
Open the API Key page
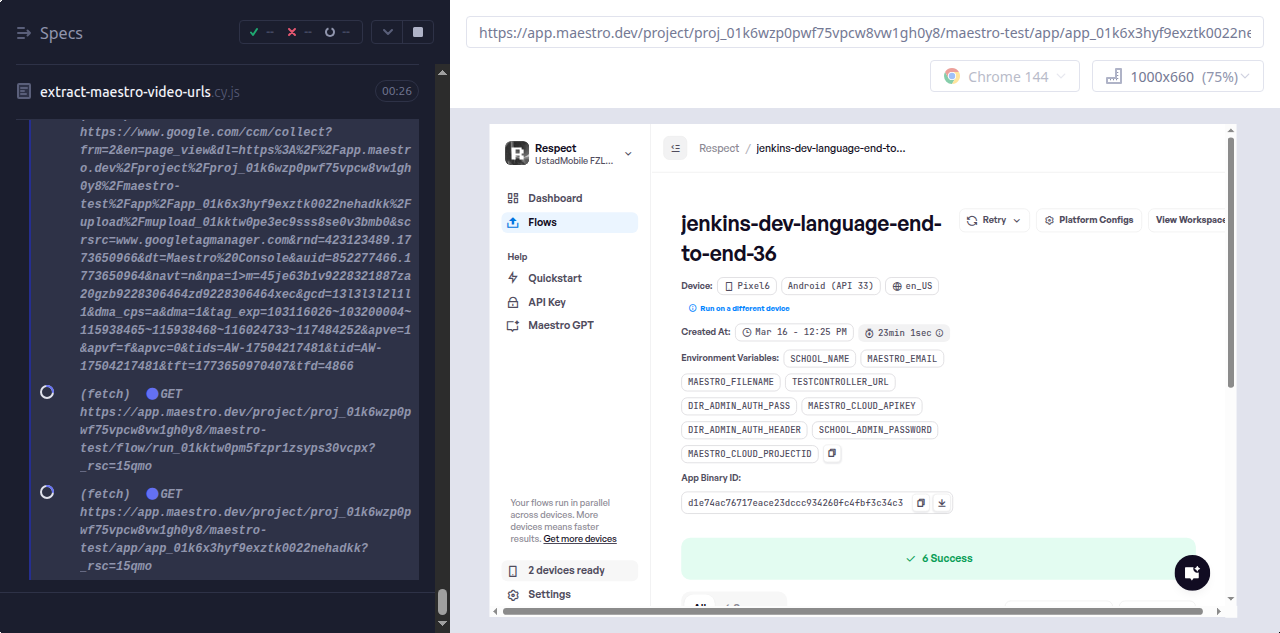click(x=546, y=302)
